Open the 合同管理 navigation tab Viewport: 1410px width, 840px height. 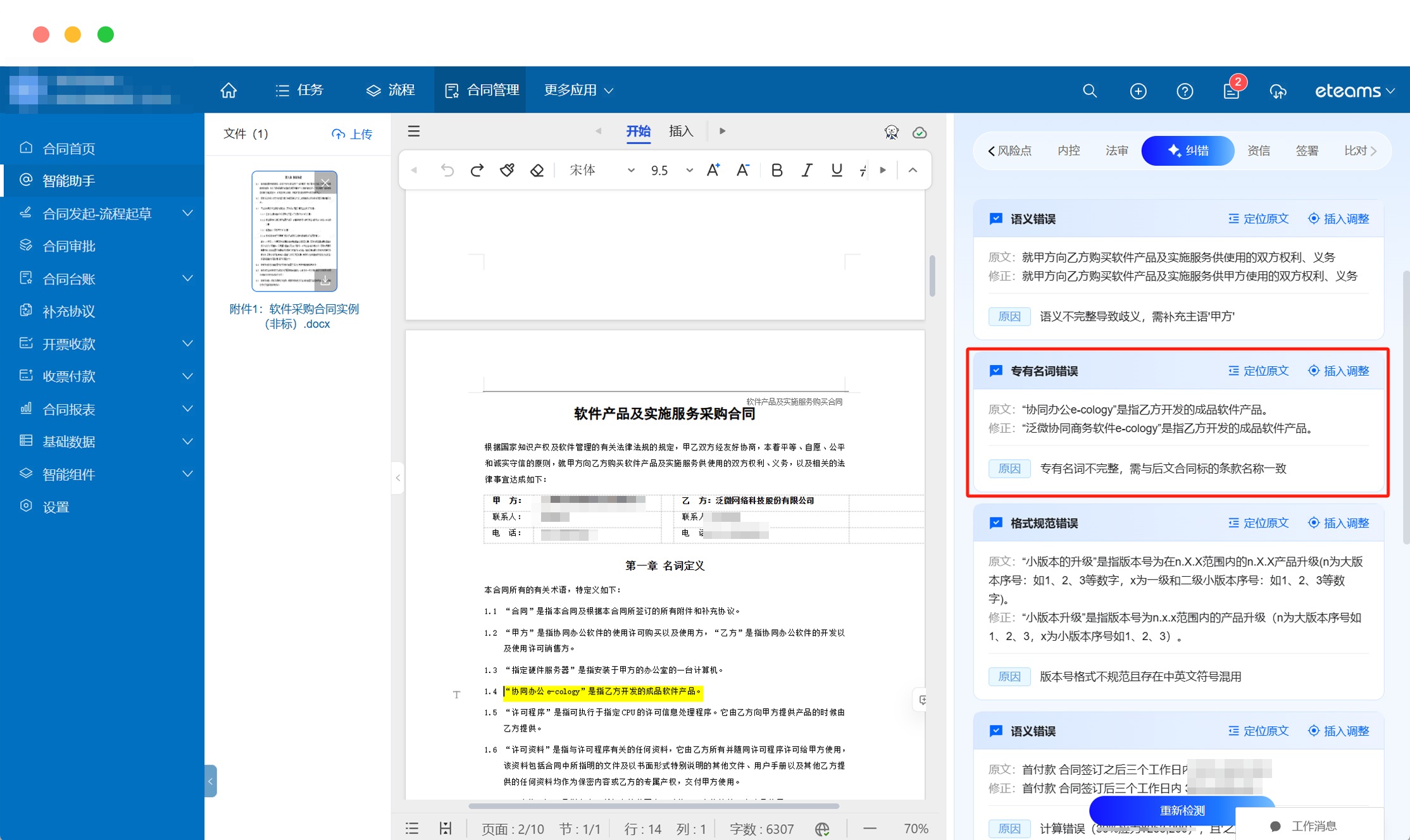coord(482,90)
